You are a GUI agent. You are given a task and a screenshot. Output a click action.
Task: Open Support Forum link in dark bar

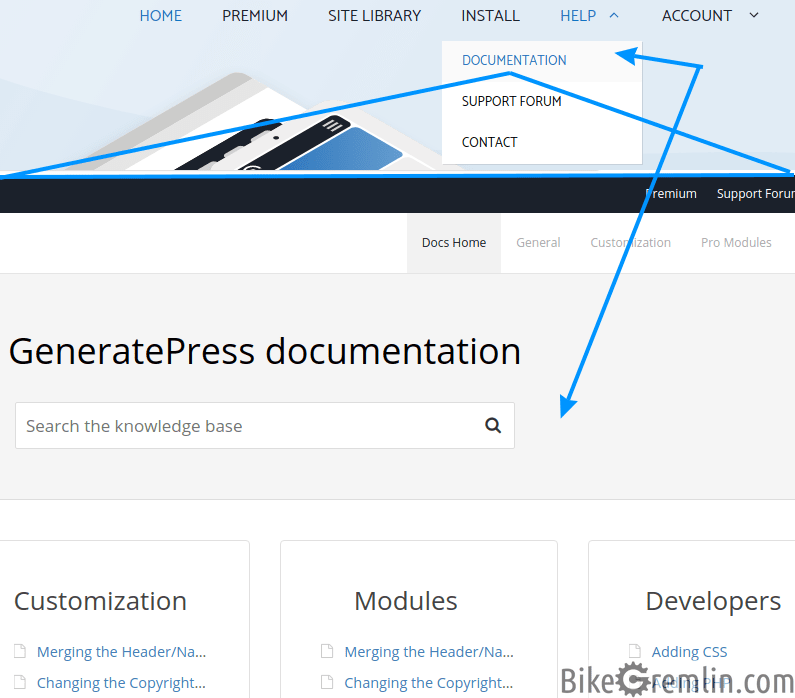(x=755, y=194)
